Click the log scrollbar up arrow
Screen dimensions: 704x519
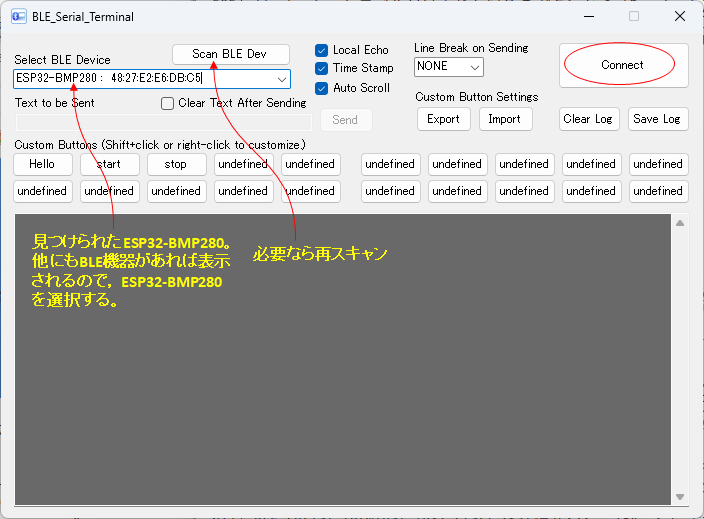680,223
